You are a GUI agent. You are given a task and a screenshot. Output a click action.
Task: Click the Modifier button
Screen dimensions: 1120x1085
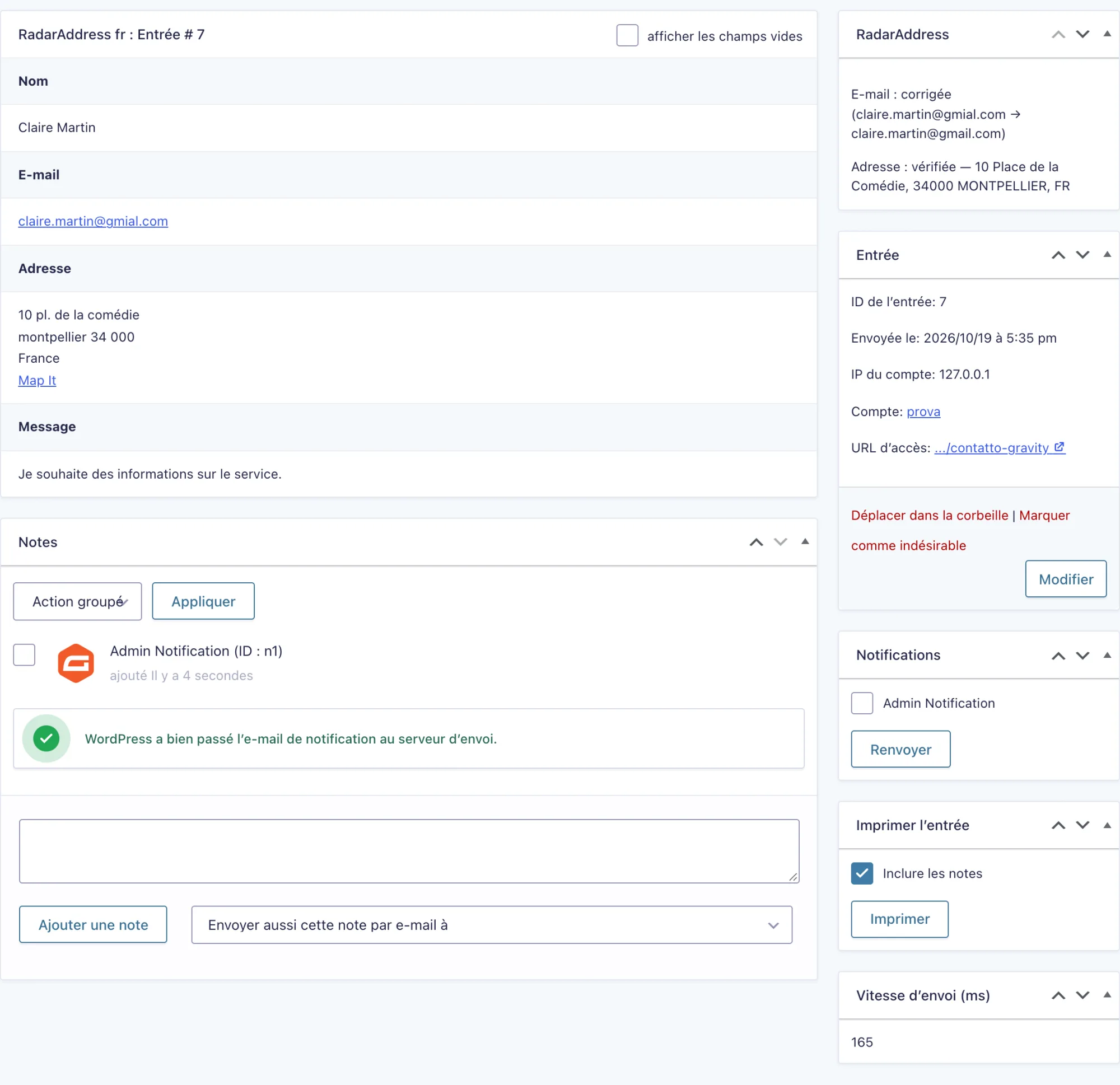click(x=1066, y=579)
